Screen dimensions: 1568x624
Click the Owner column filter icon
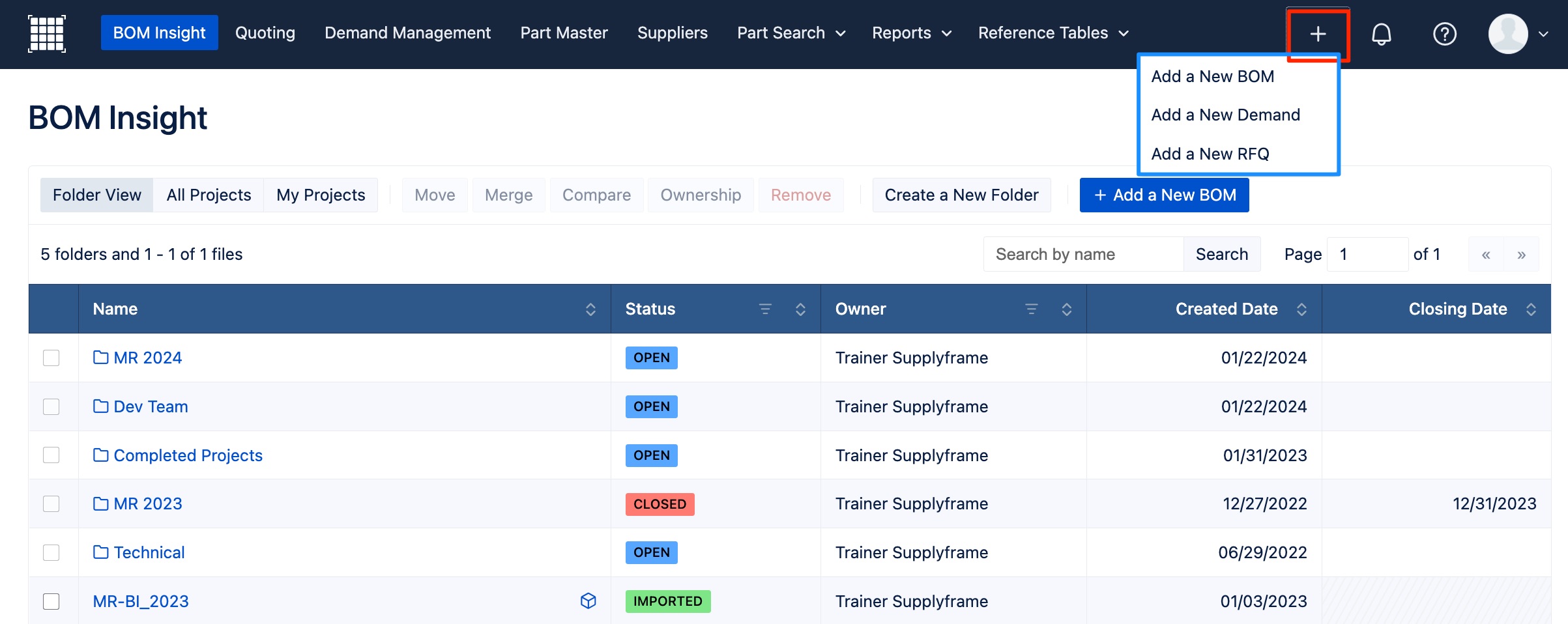coord(1031,309)
